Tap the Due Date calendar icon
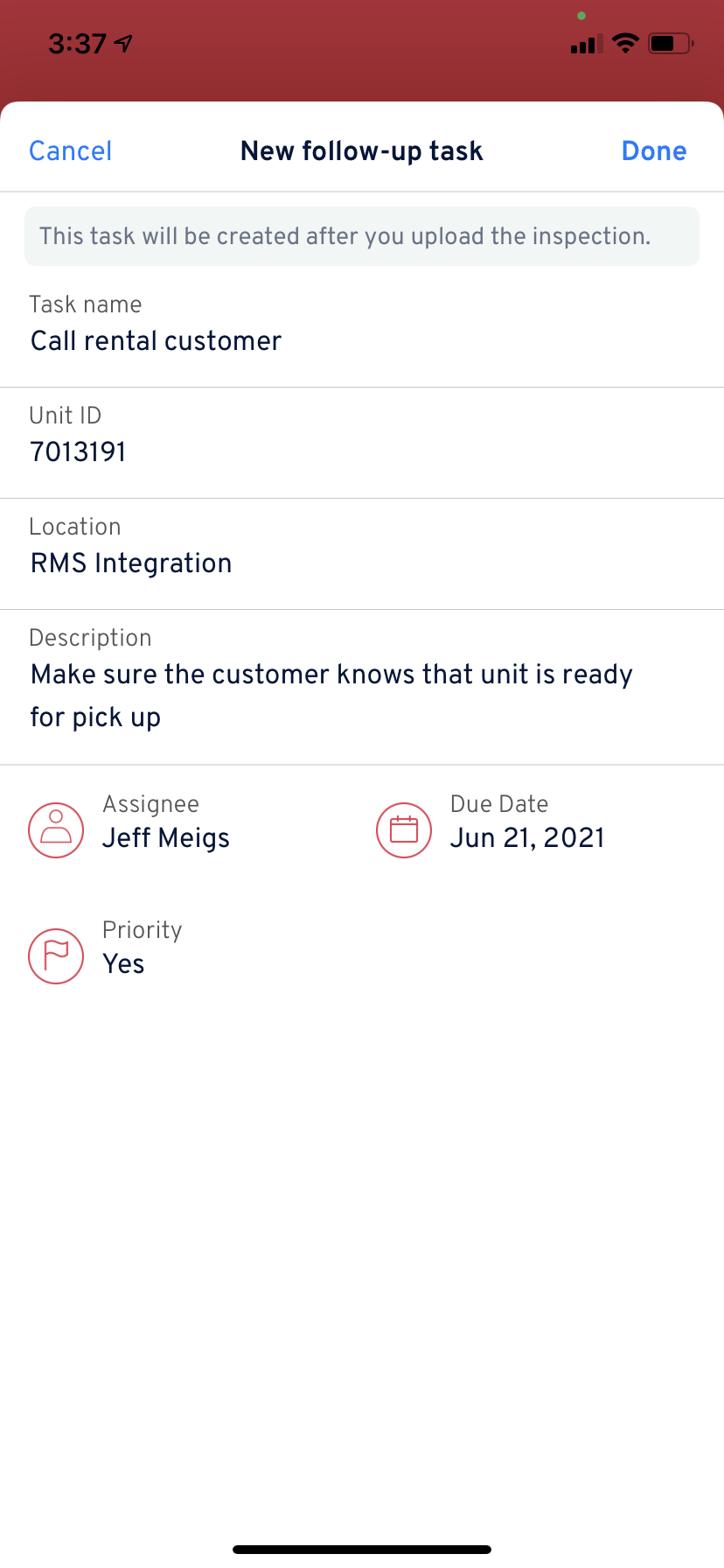The image size is (724, 1568). coord(404,829)
